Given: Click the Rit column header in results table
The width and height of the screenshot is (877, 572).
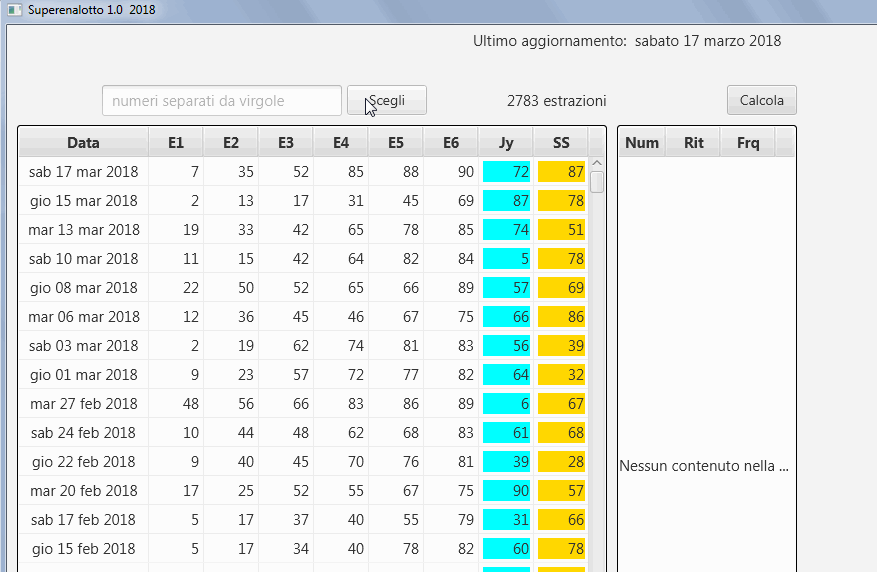Looking at the screenshot, I should click(x=694, y=143).
